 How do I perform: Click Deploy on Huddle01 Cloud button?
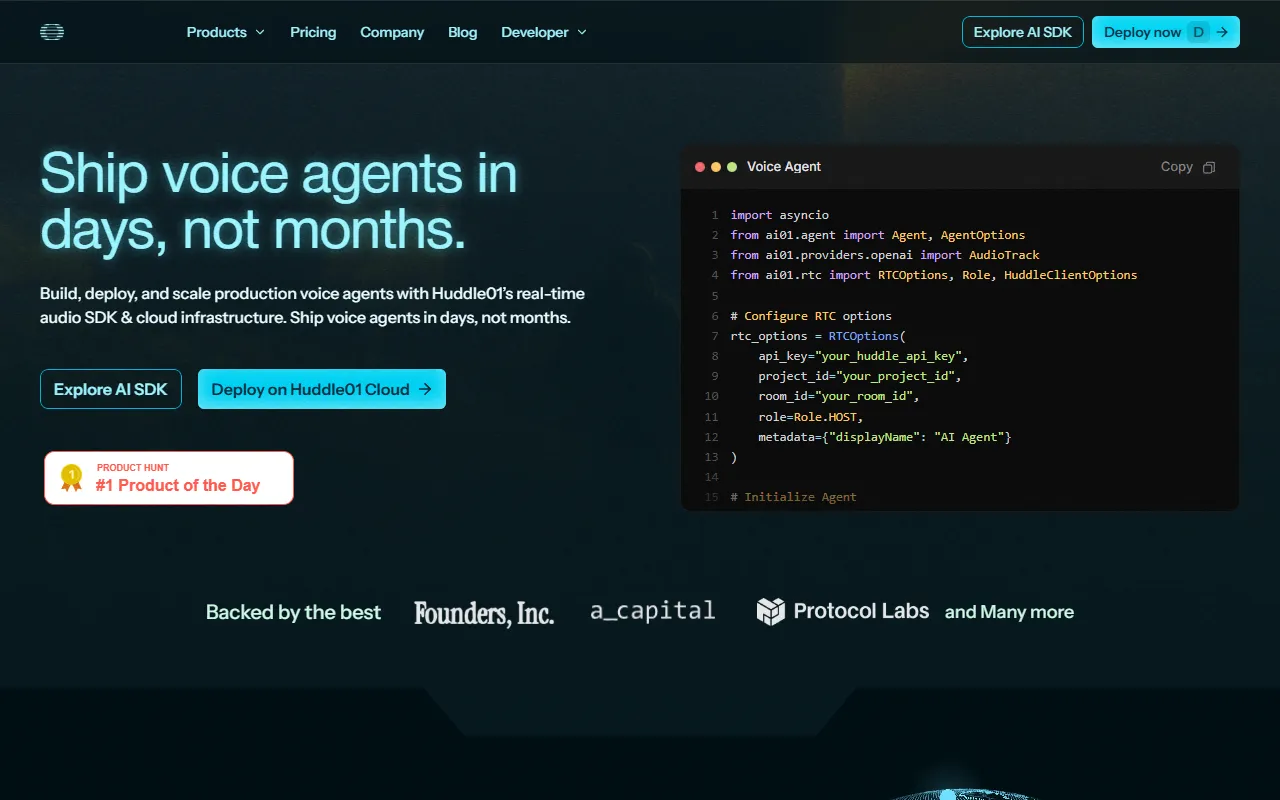pyautogui.click(x=322, y=389)
